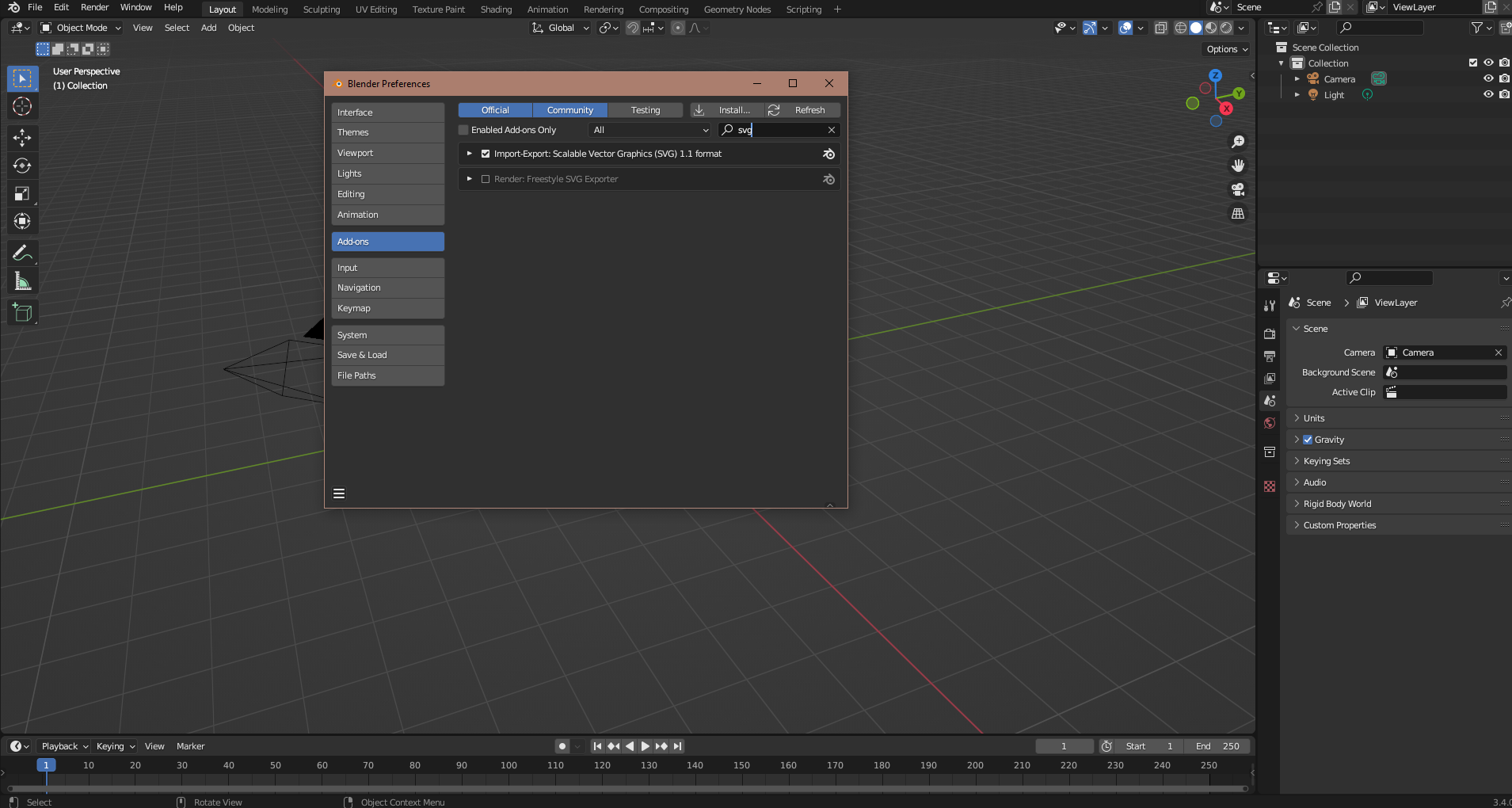The height and width of the screenshot is (808, 1512).
Task: Click the timeline horizontal scrollbar
Action: 627,788
